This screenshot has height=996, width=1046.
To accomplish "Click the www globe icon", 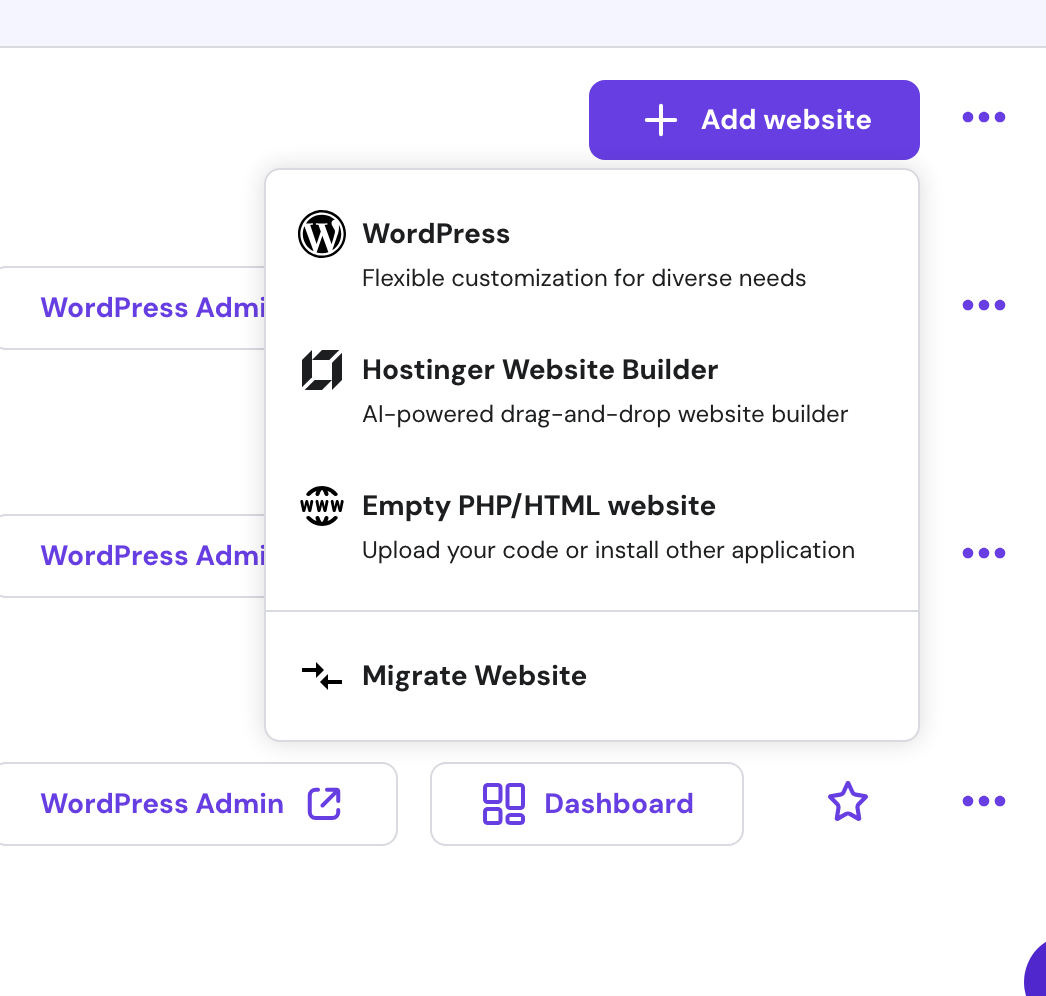I will [x=322, y=506].
